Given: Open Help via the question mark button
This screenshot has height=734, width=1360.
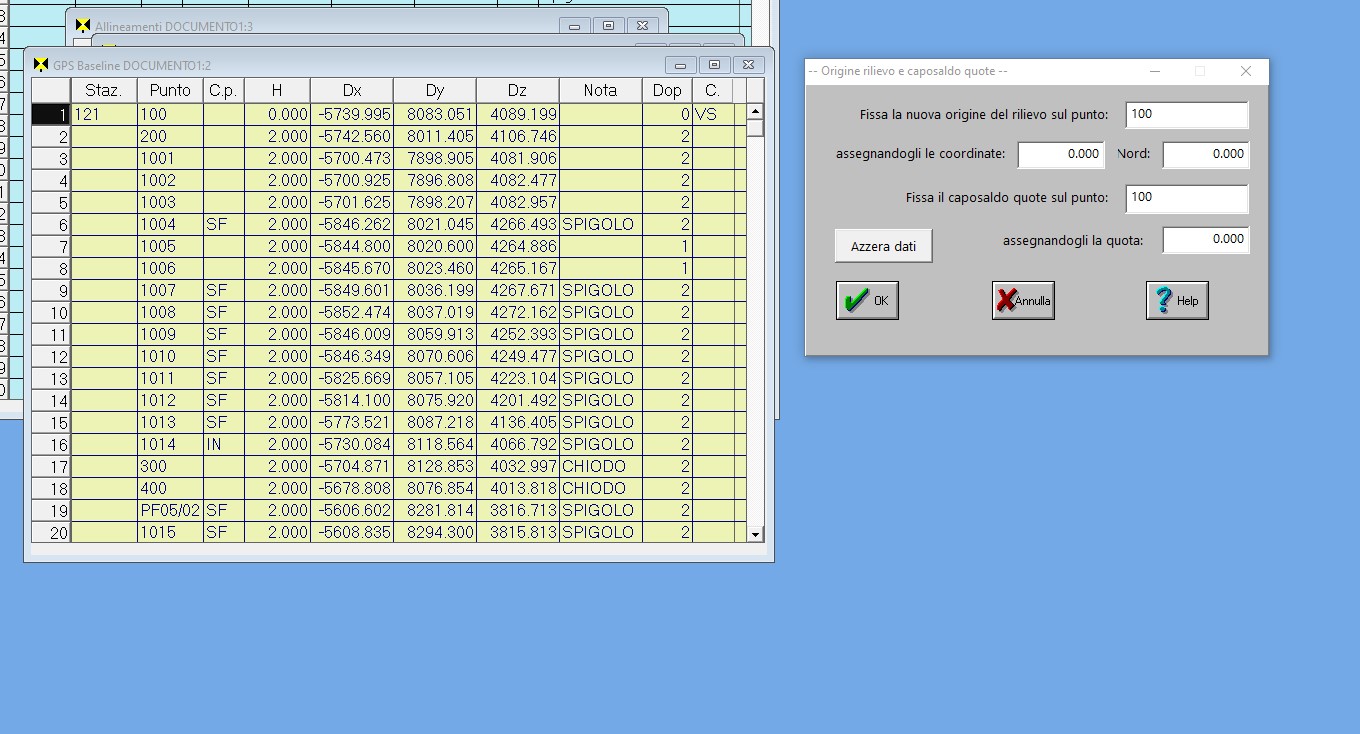Looking at the screenshot, I should 1177,301.
